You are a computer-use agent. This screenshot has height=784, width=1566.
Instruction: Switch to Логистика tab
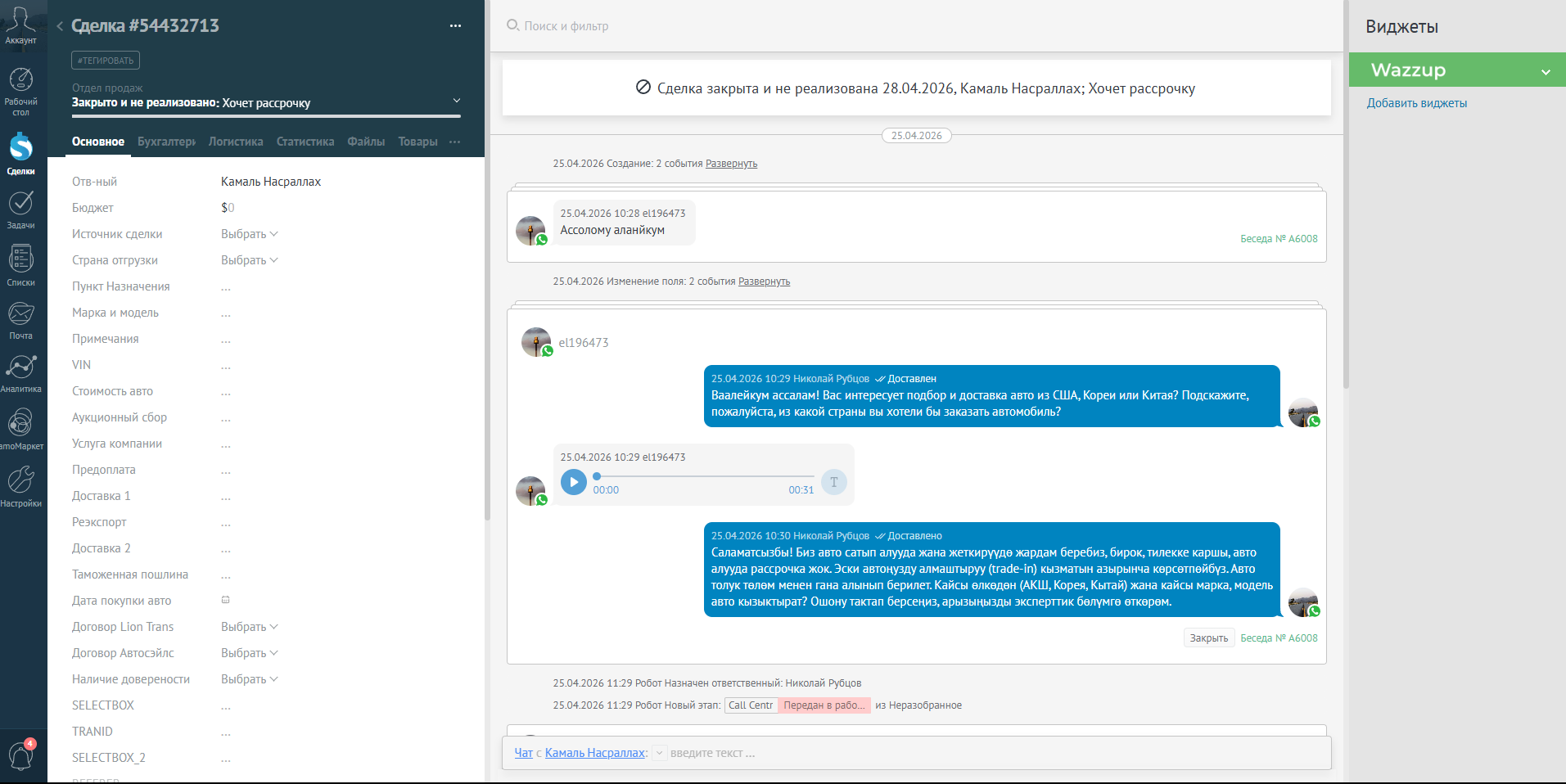236,142
